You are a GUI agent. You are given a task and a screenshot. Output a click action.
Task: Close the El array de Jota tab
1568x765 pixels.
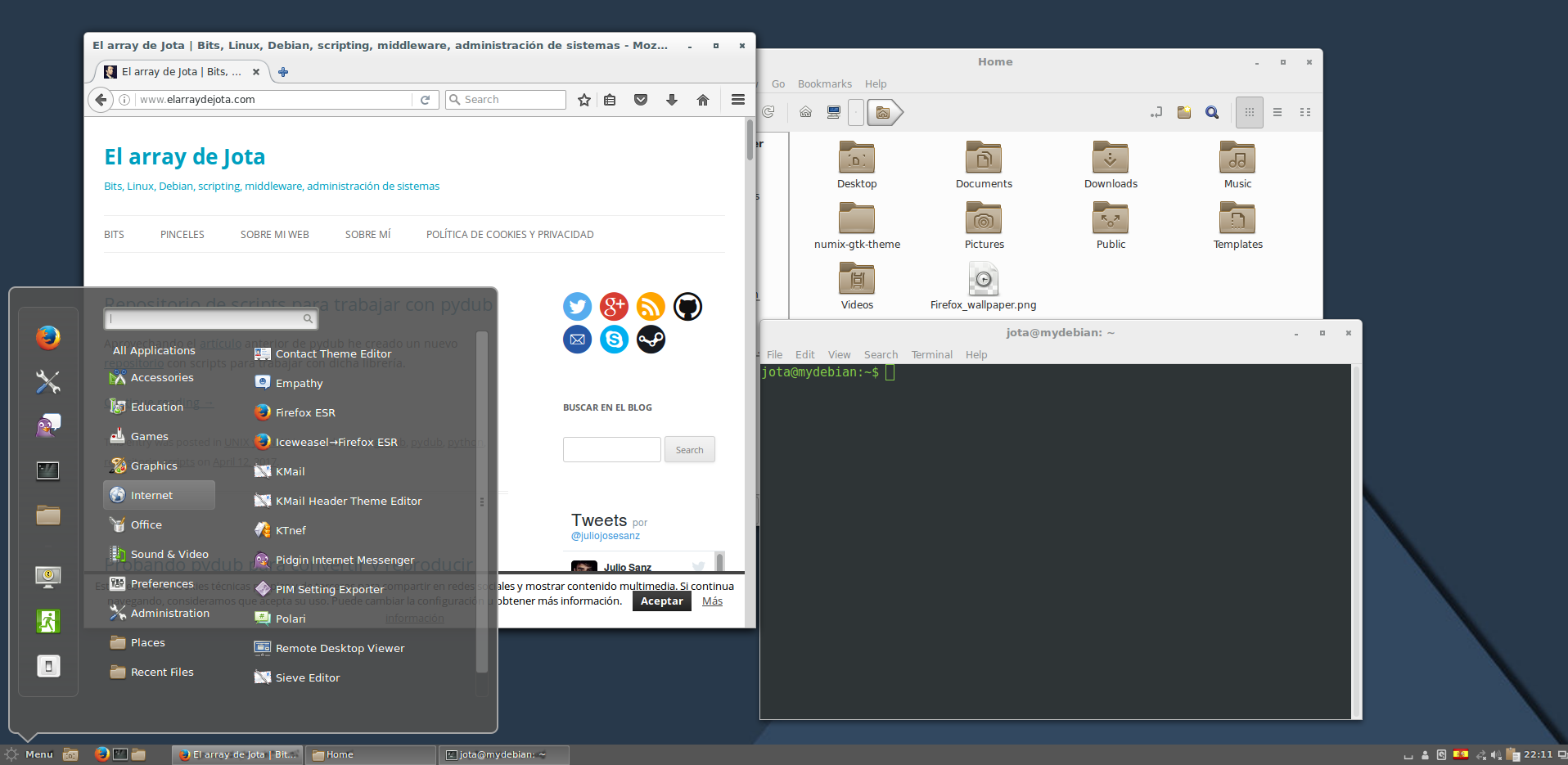(256, 72)
